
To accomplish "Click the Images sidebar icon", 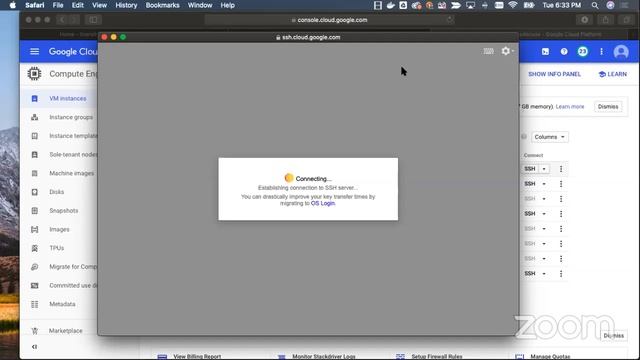I will [x=35, y=229].
